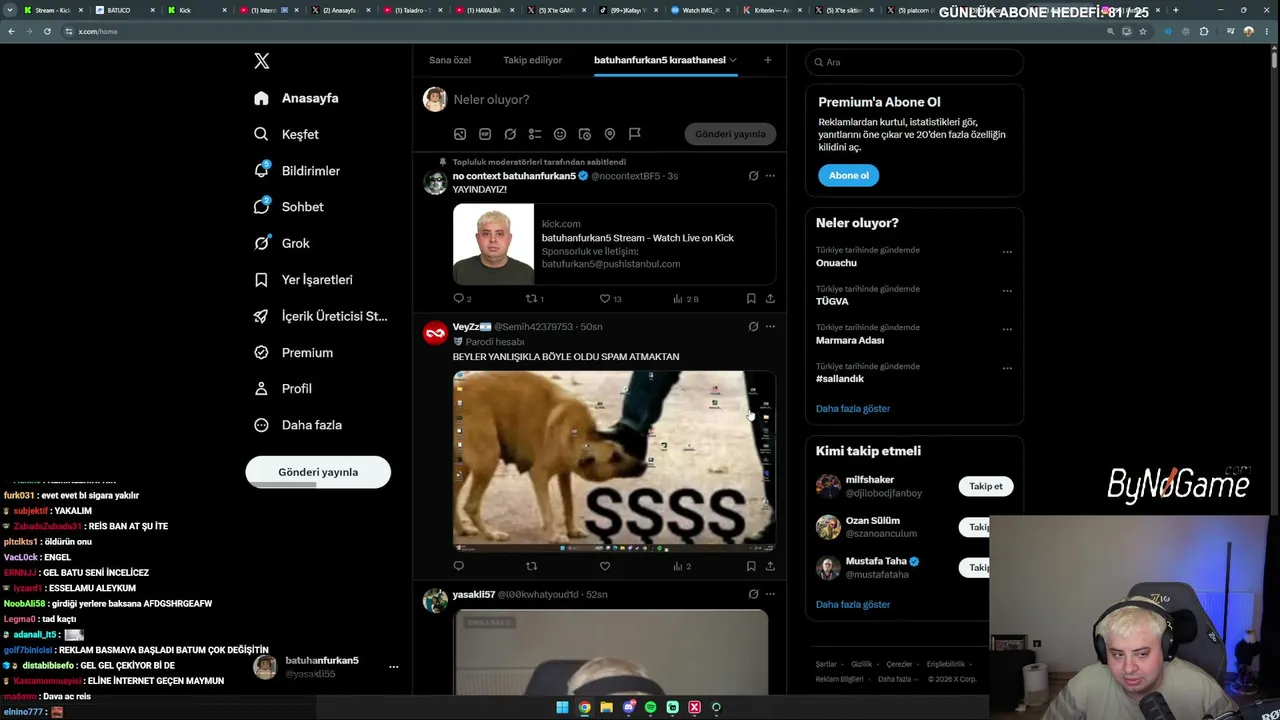
Task: Schedule the post with calendar icon
Action: coord(585,134)
